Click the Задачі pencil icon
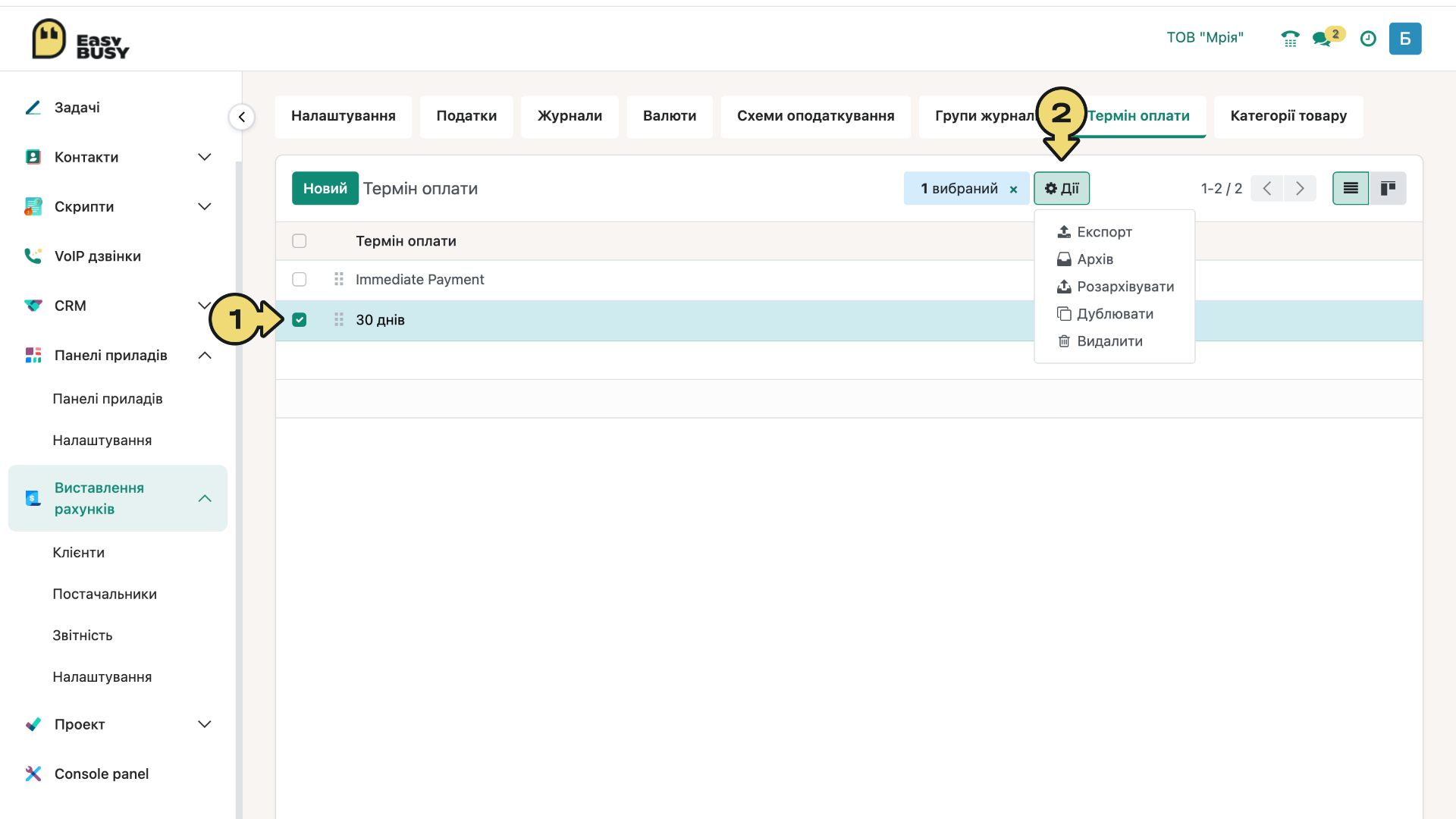 coord(33,108)
